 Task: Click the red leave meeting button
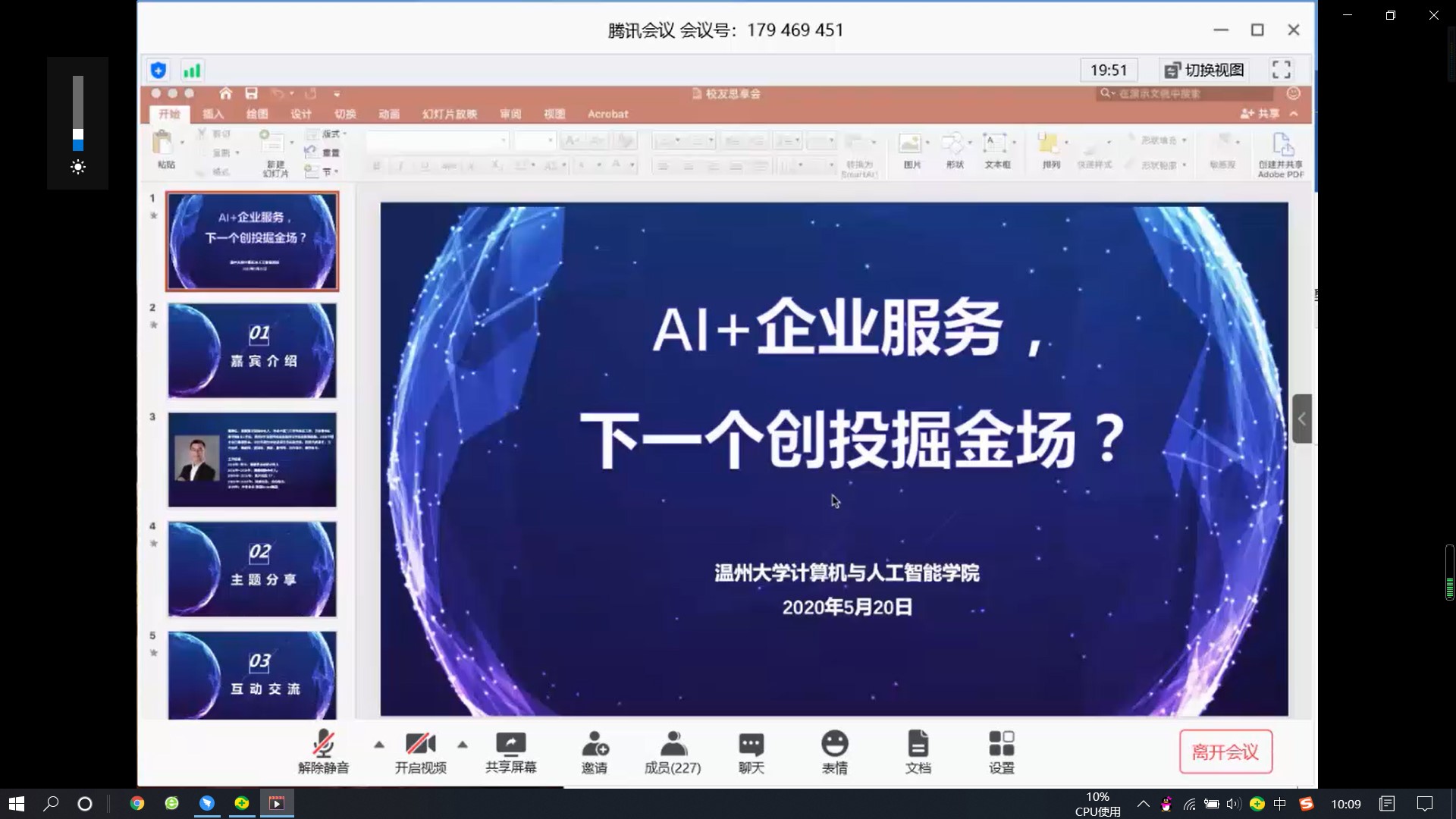tap(1225, 752)
